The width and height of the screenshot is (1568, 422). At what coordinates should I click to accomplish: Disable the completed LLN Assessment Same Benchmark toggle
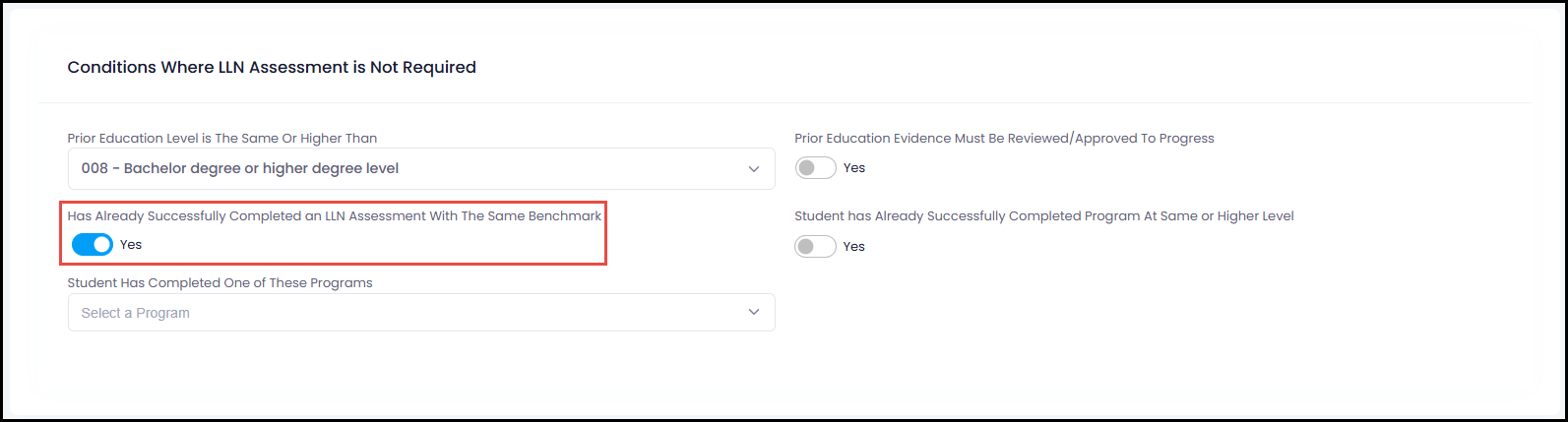(93, 245)
